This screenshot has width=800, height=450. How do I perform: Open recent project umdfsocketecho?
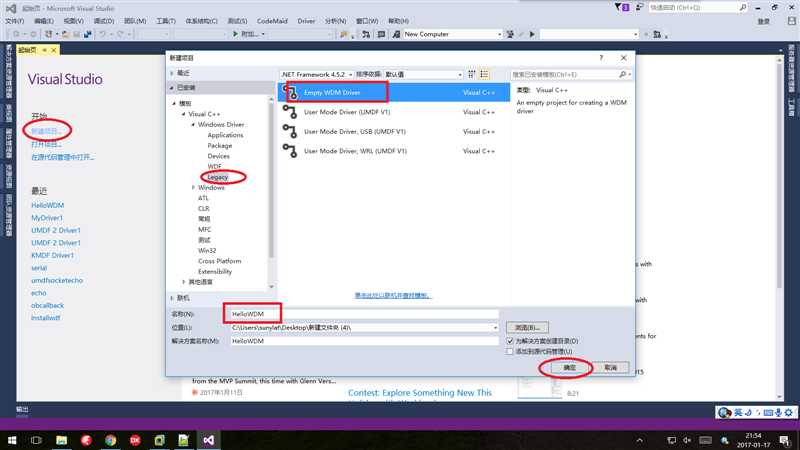pyautogui.click(x=57, y=280)
